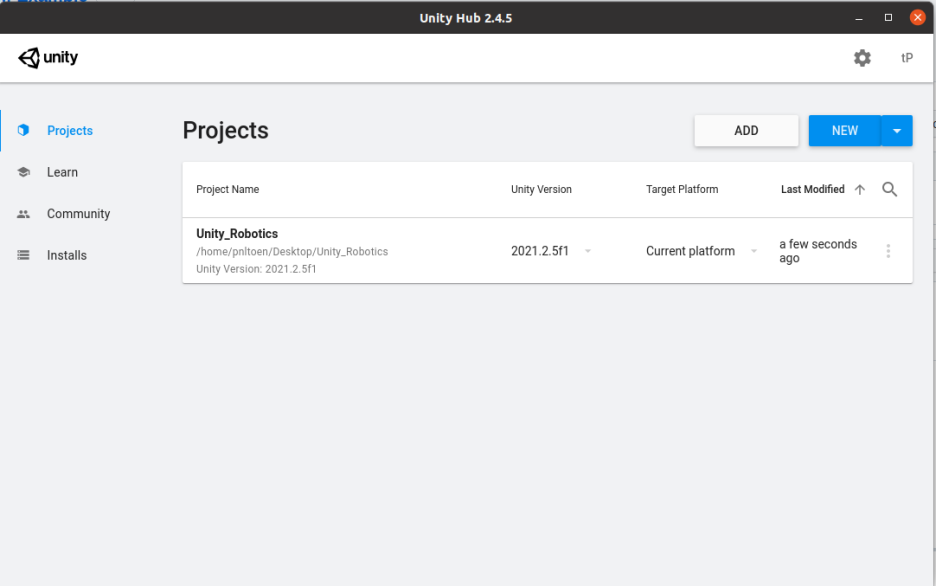Open the tP account avatar menu
936x586 pixels.
pos(907,58)
